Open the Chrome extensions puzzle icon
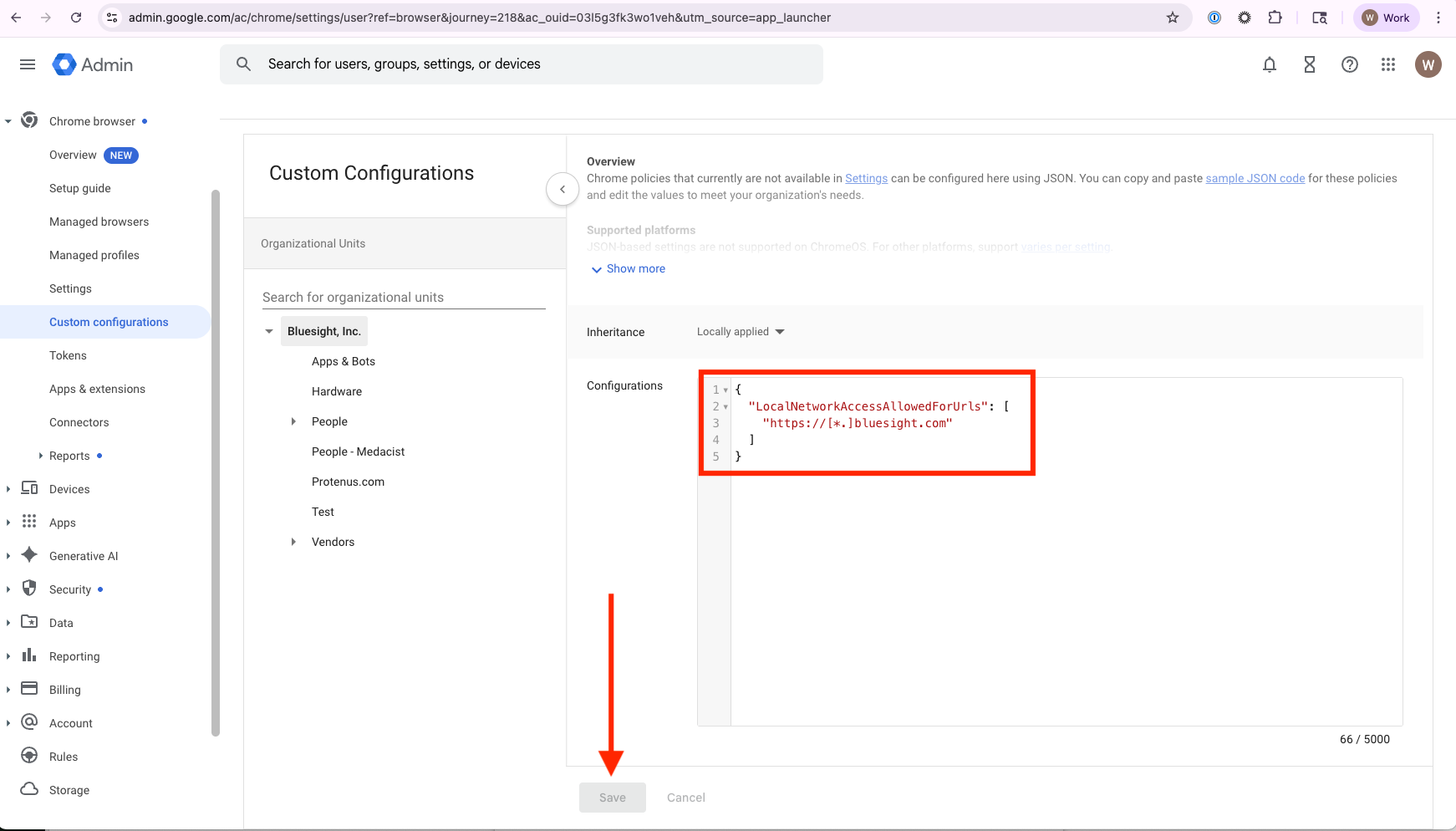 pyautogui.click(x=1275, y=18)
